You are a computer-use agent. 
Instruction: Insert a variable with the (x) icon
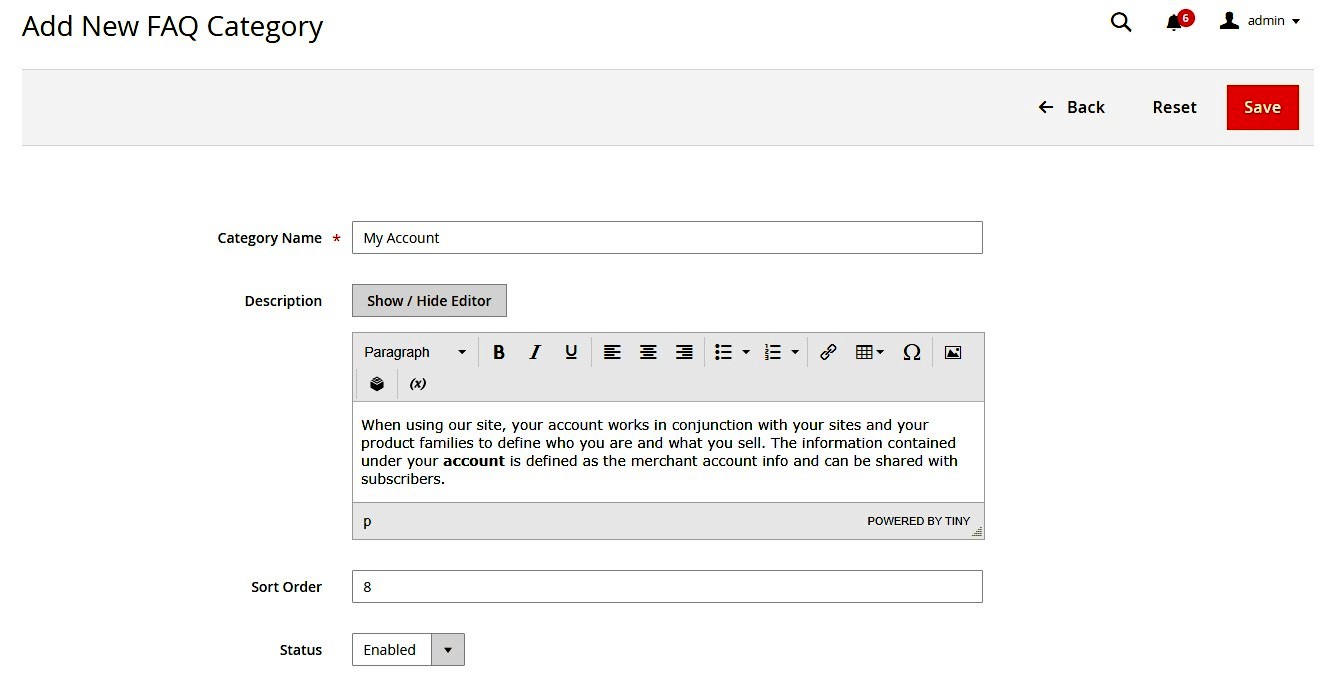pyautogui.click(x=418, y=383)
